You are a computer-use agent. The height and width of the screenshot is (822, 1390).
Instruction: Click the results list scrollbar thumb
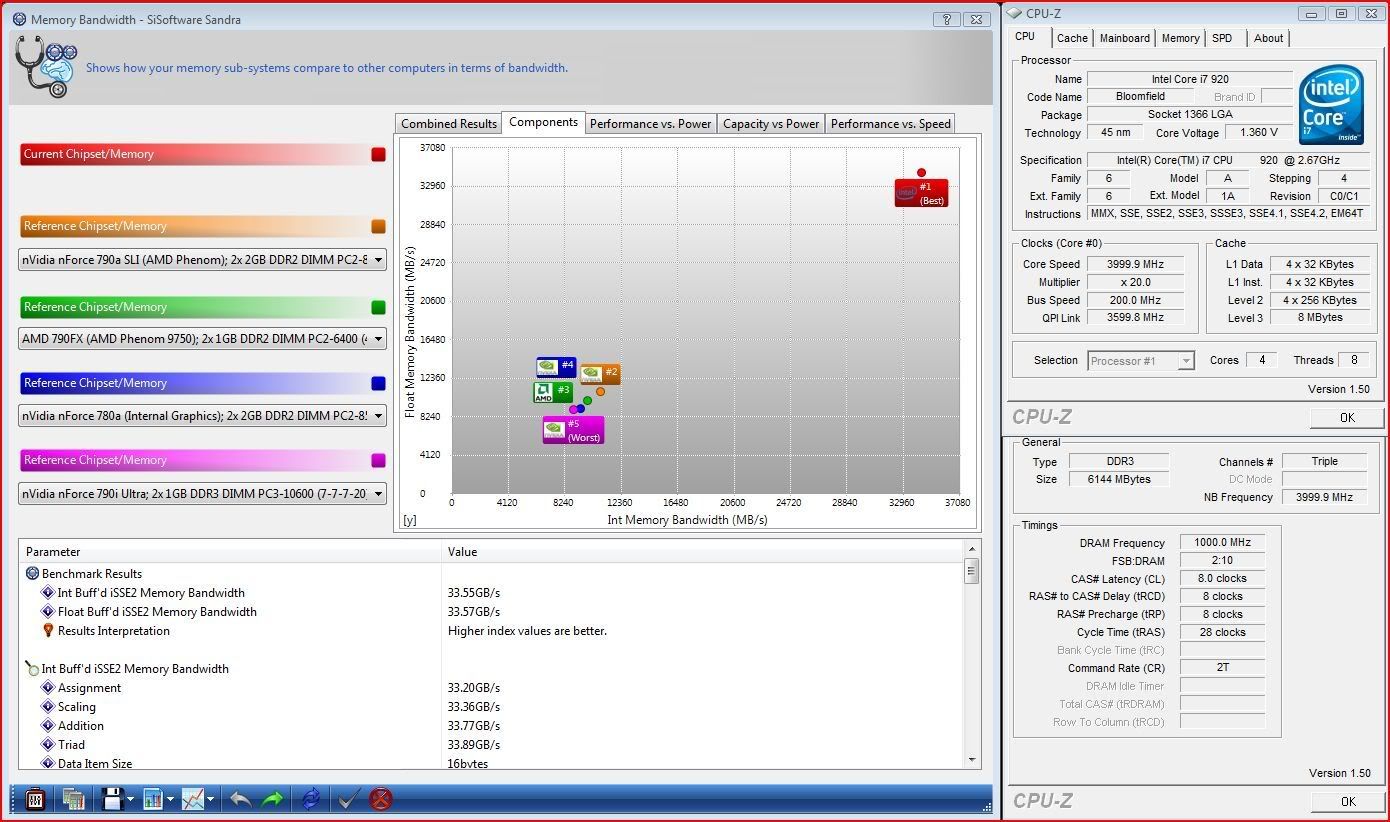click(971, 571)
